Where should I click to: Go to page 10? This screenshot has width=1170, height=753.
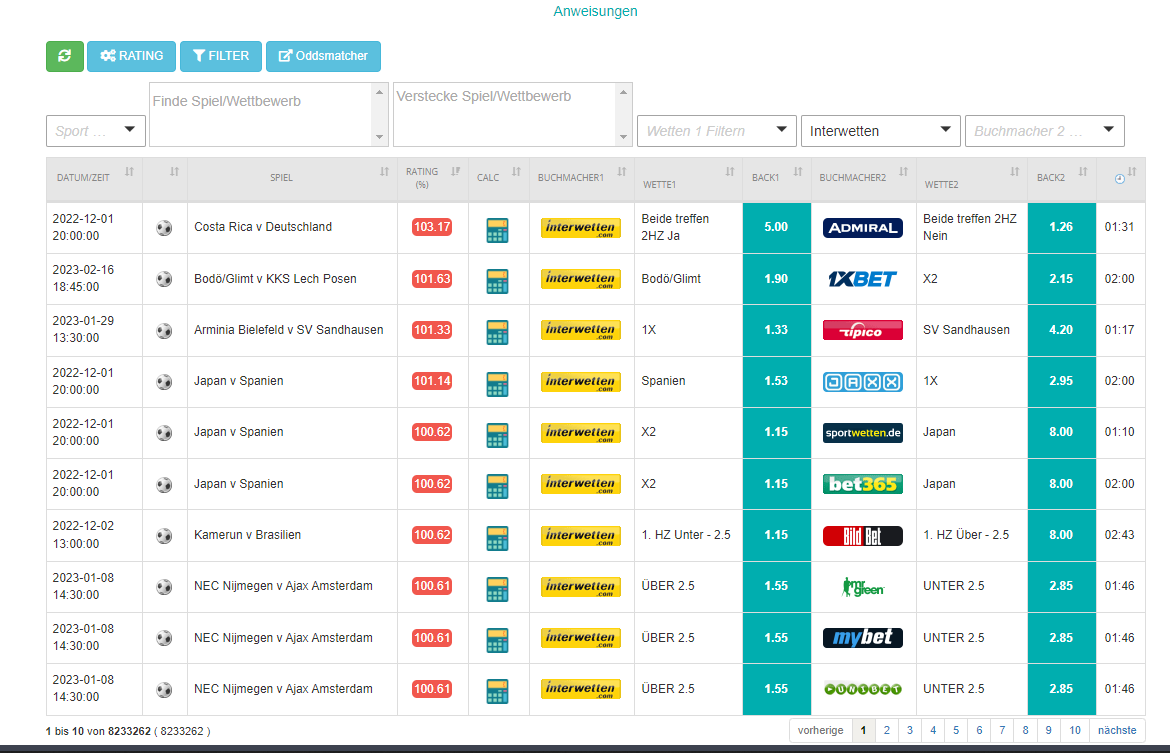[1074, 731]
